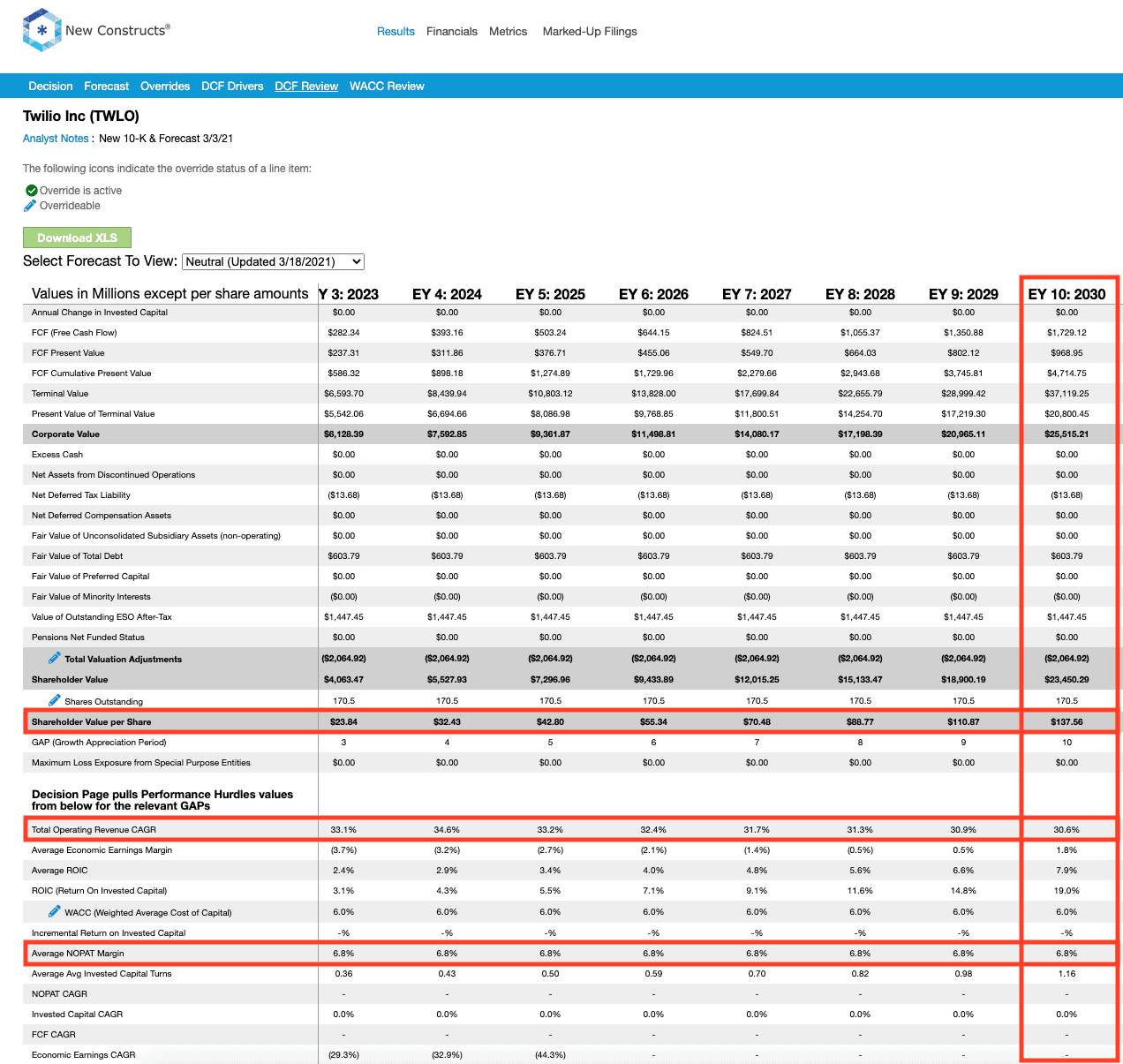The image size is (1123, 1064).
Task: Click the New Constructs logo
Action: pyautogui.click(x=96, y=31)
